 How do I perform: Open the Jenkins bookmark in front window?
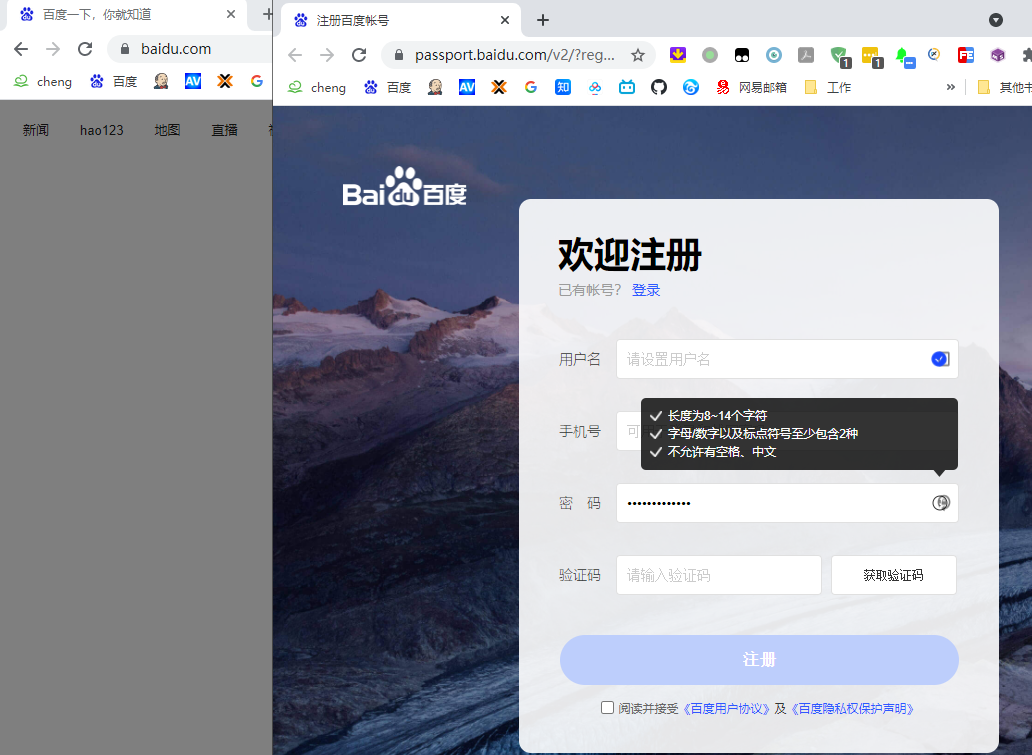[x=434, y=87]
